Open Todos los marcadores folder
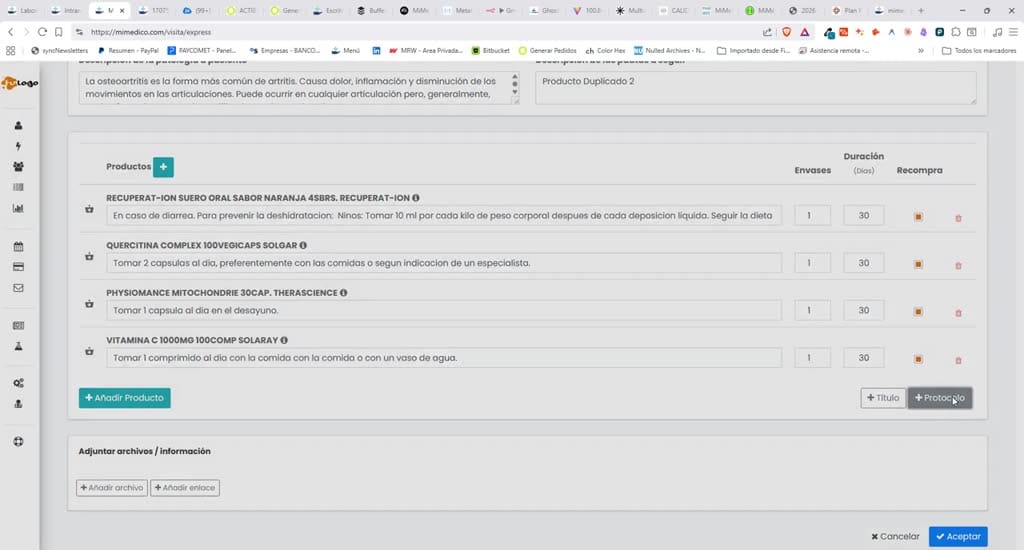 (979, 50)
